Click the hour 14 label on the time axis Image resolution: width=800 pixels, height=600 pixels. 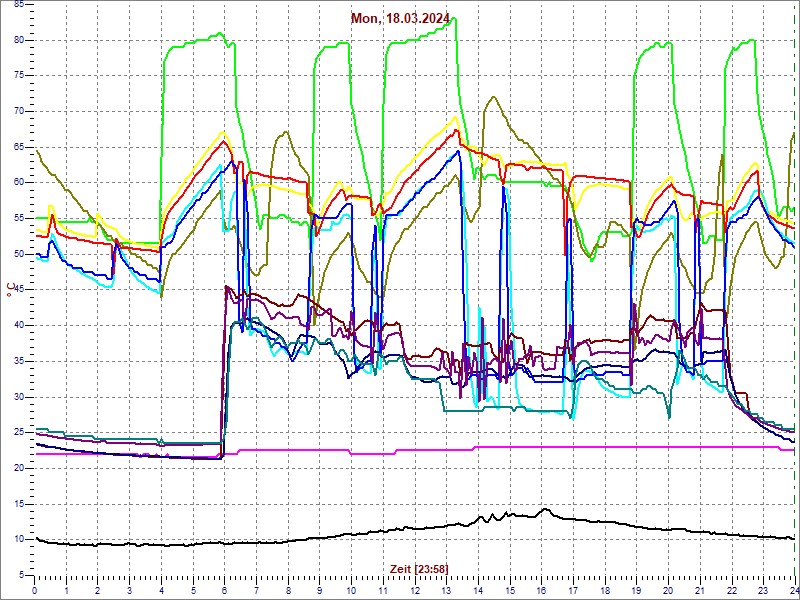(x=478, y=591)
